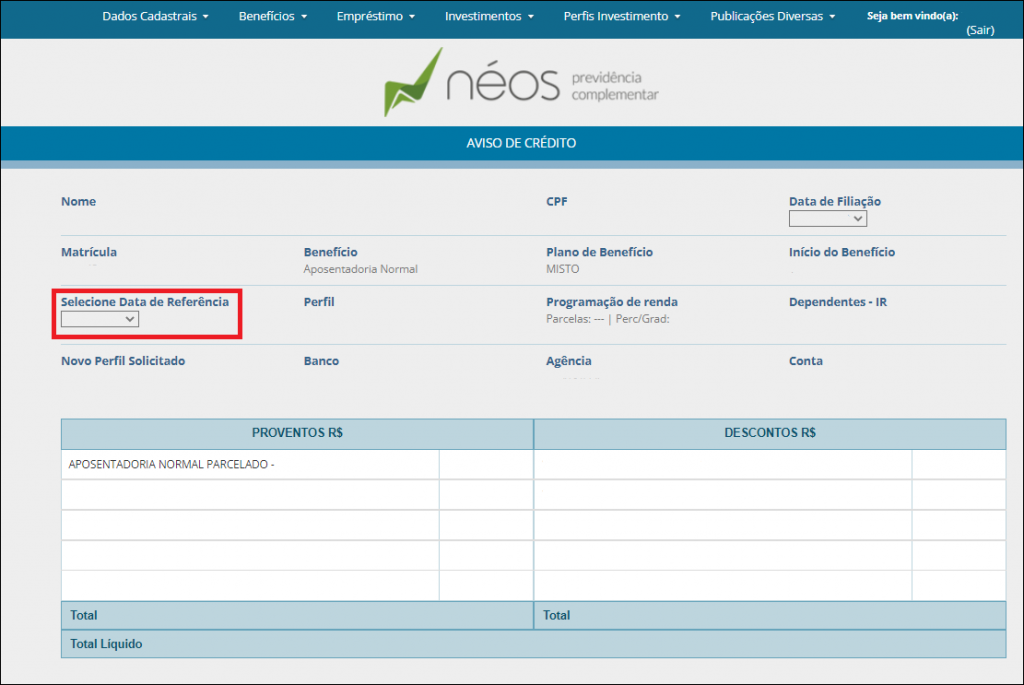
Task: Click the MISTO plan value
Action: point(562,269)
